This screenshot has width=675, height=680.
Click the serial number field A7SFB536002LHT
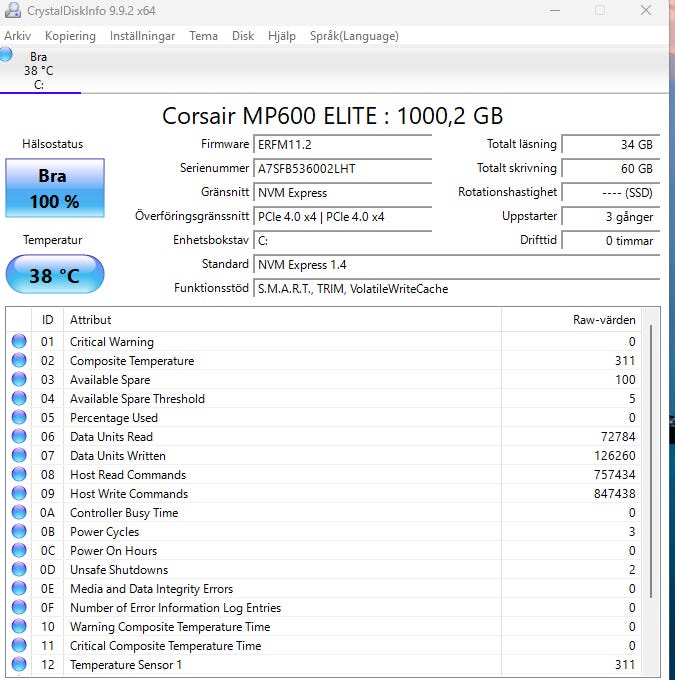pyautogui.click(x=342, y=169)
